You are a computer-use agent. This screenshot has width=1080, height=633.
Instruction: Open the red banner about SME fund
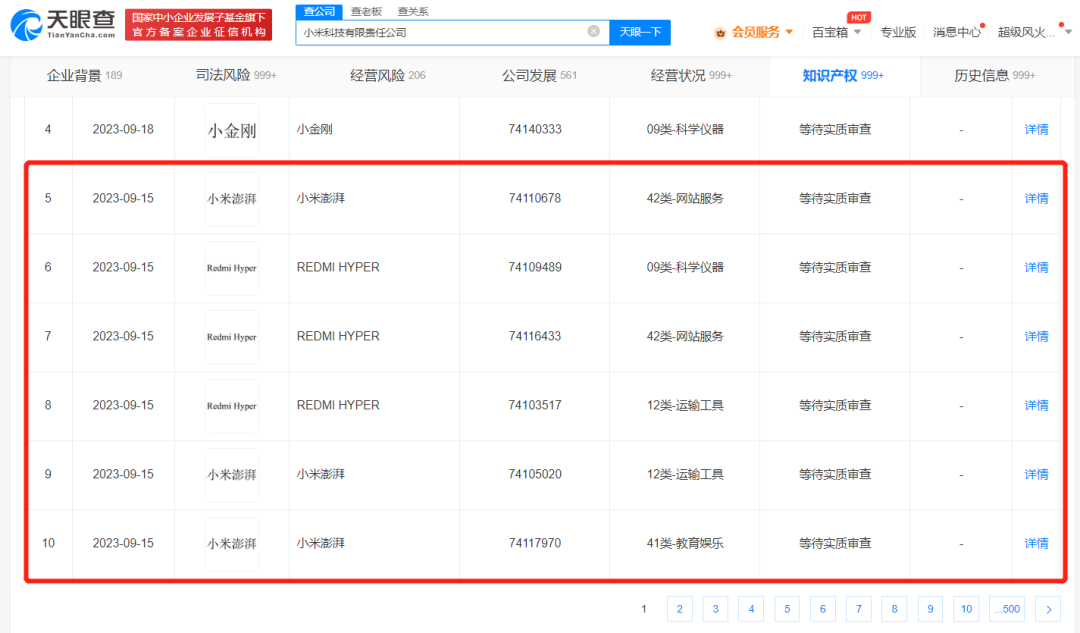(x=198, y=25)
